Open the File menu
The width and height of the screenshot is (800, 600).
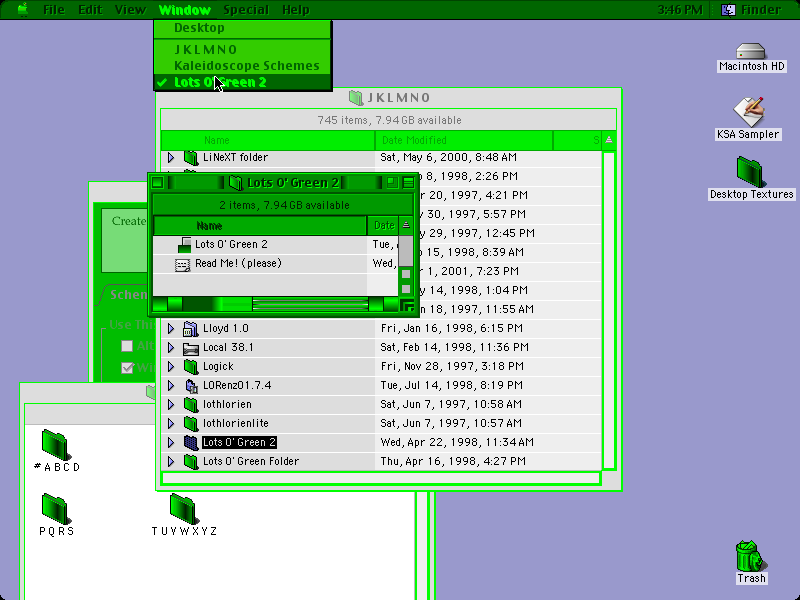click(54, 10)
